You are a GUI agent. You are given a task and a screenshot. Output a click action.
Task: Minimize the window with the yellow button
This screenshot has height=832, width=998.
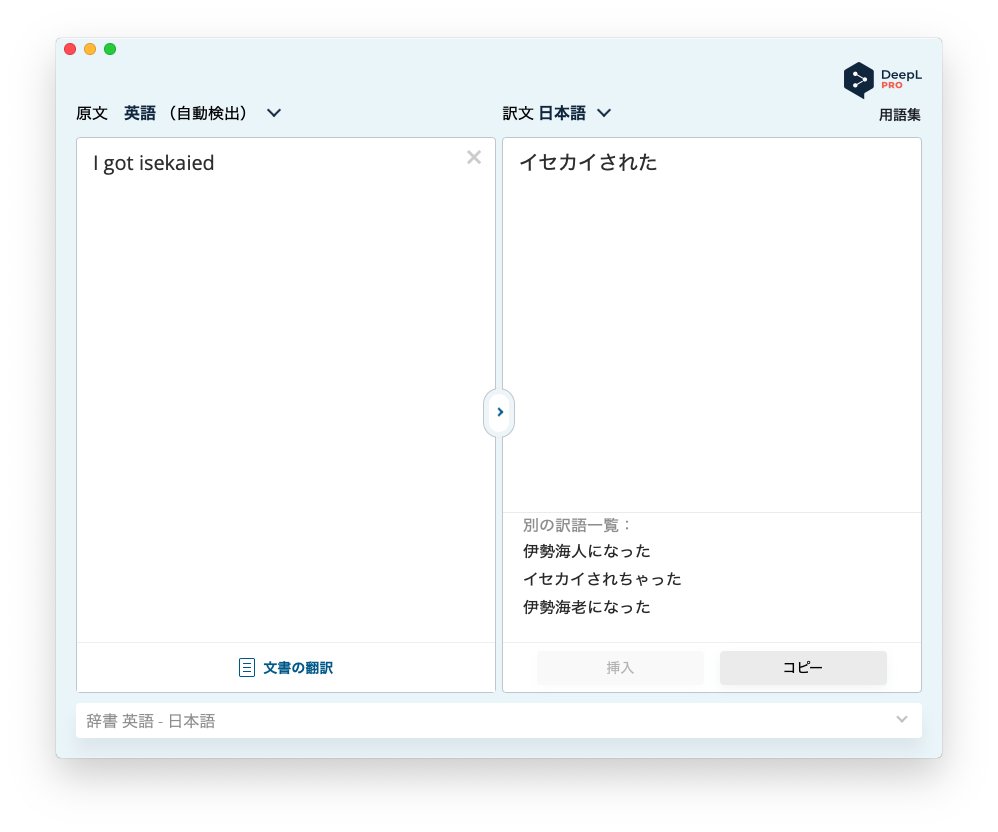[x=90, y=49]
